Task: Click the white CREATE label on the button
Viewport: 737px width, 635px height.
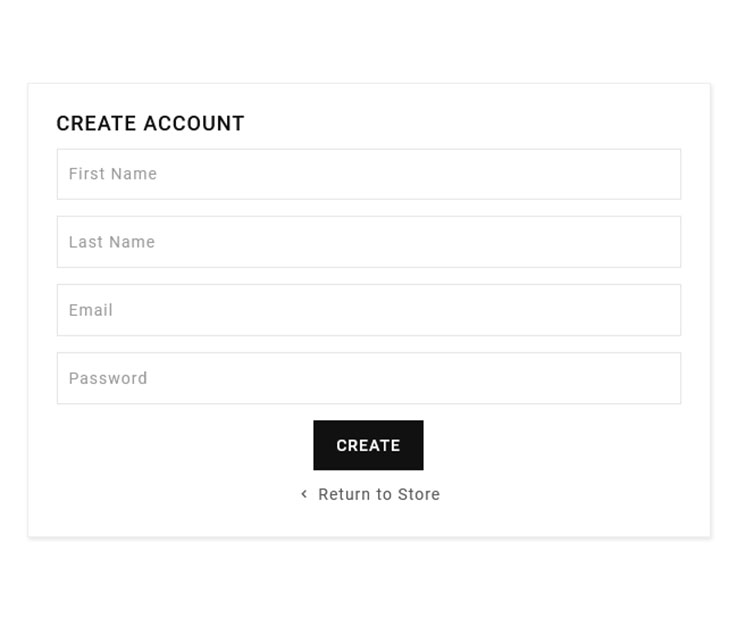Action: 368,446
